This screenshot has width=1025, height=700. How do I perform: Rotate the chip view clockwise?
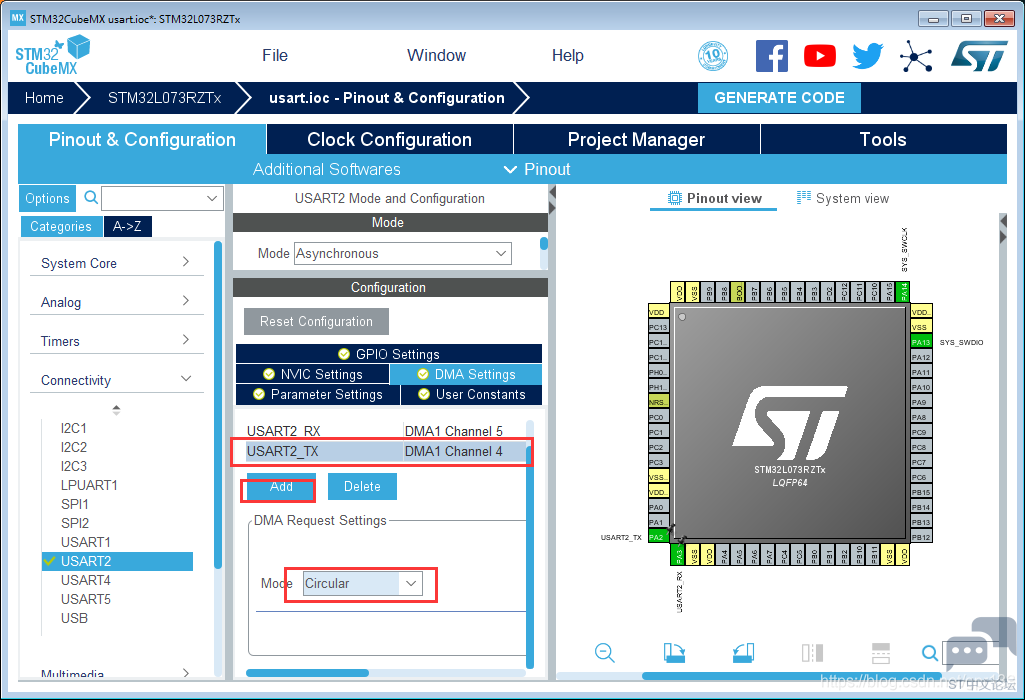click(674, 652)
